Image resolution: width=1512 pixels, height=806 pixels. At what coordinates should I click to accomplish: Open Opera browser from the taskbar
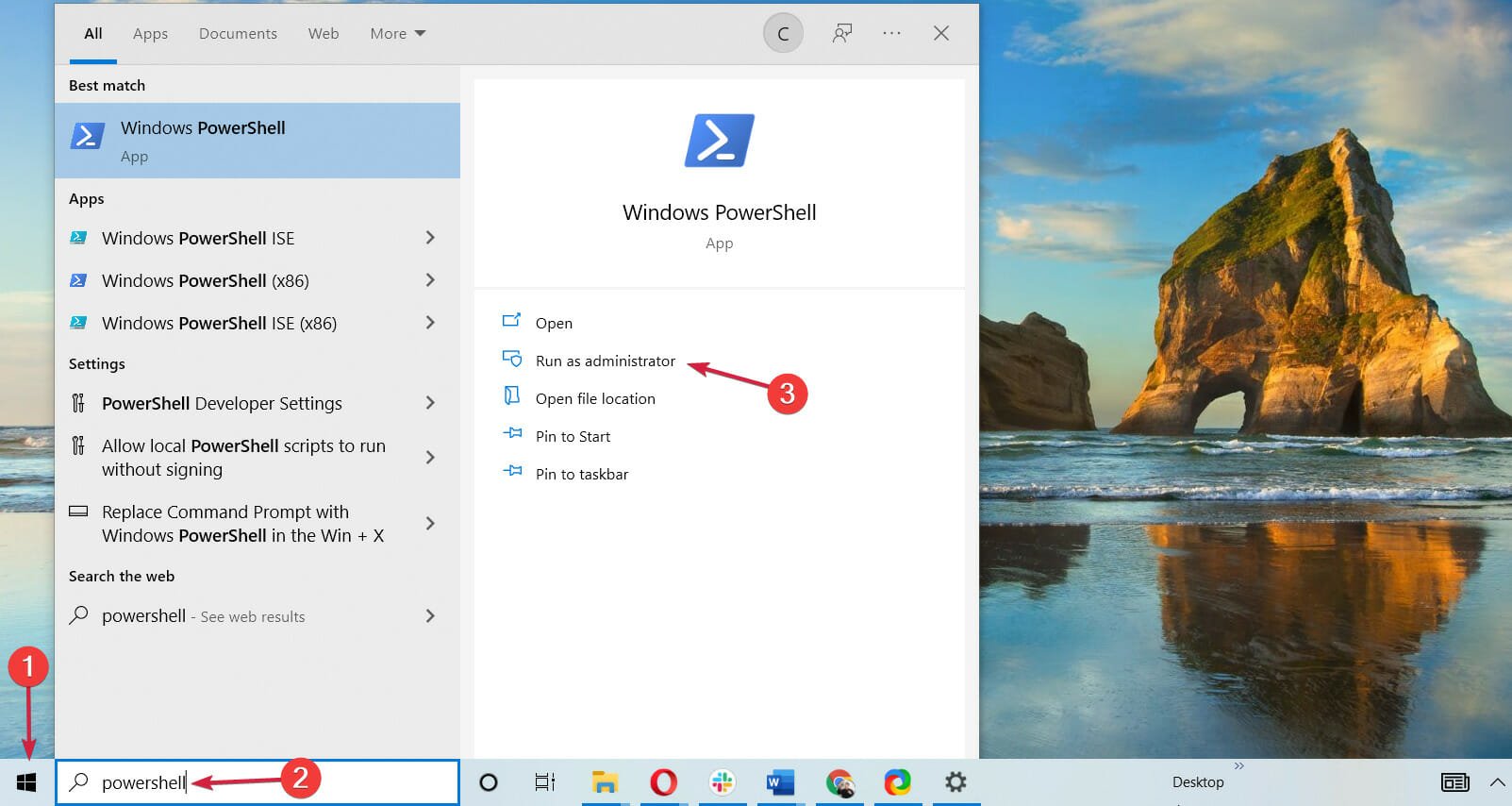point(663,782)
